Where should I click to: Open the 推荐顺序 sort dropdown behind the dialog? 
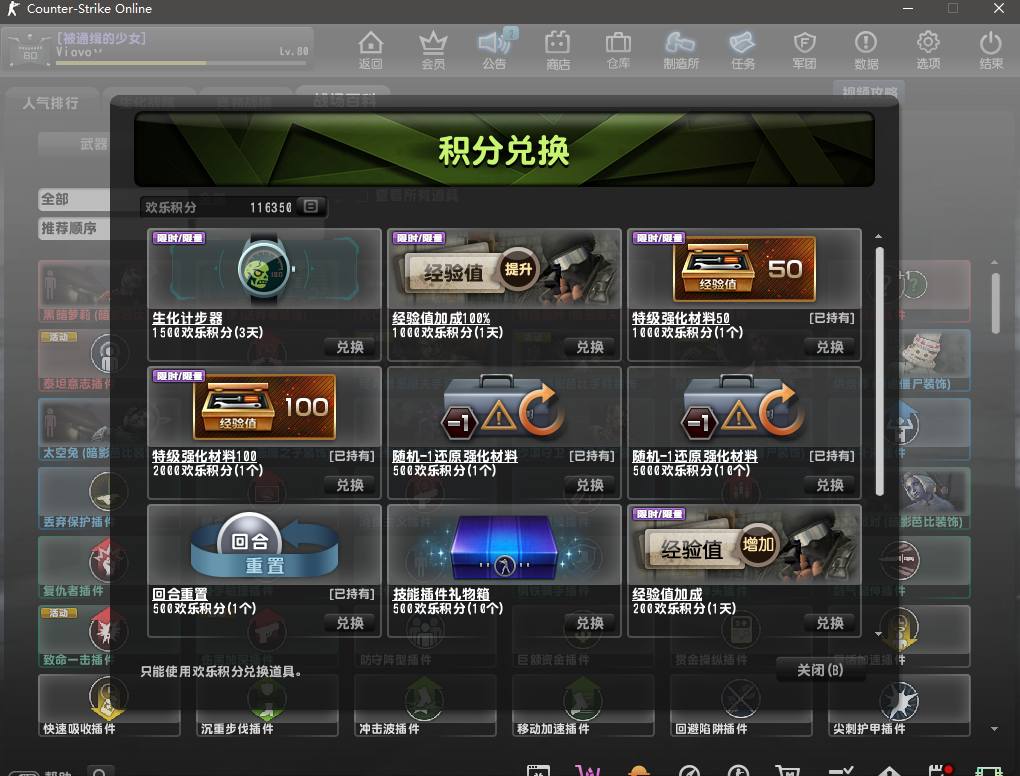pyautogui.click(x=74, y=228)
